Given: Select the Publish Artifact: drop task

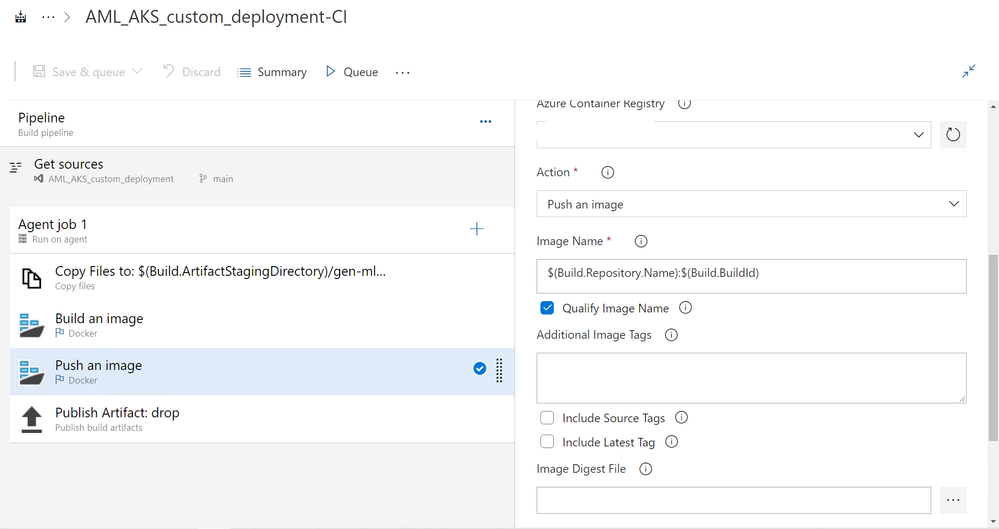Looking at the screenshot, I should coord(262,419).
